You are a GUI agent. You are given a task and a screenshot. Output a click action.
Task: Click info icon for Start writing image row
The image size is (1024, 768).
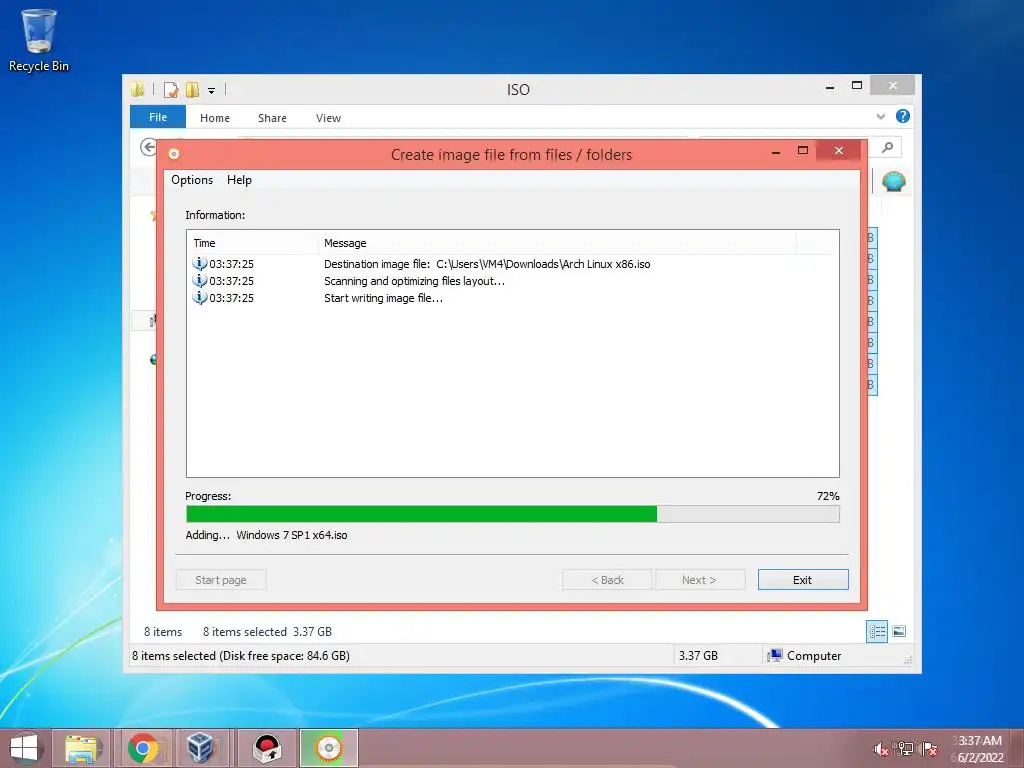coord(199,297)
